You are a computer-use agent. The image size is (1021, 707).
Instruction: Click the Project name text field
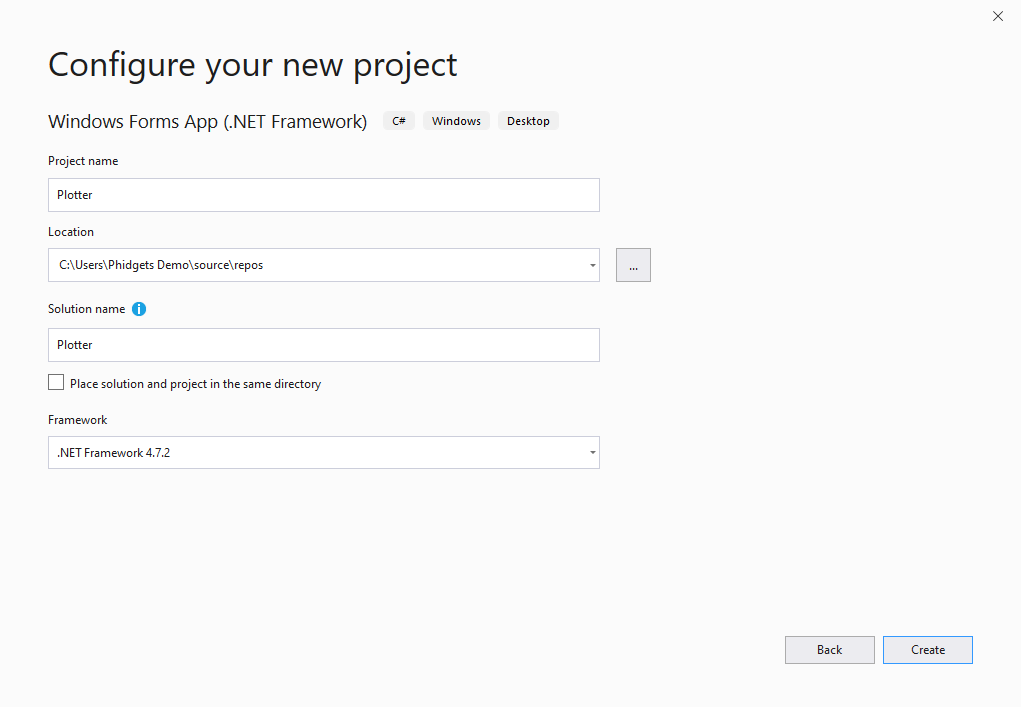[323, 195]
